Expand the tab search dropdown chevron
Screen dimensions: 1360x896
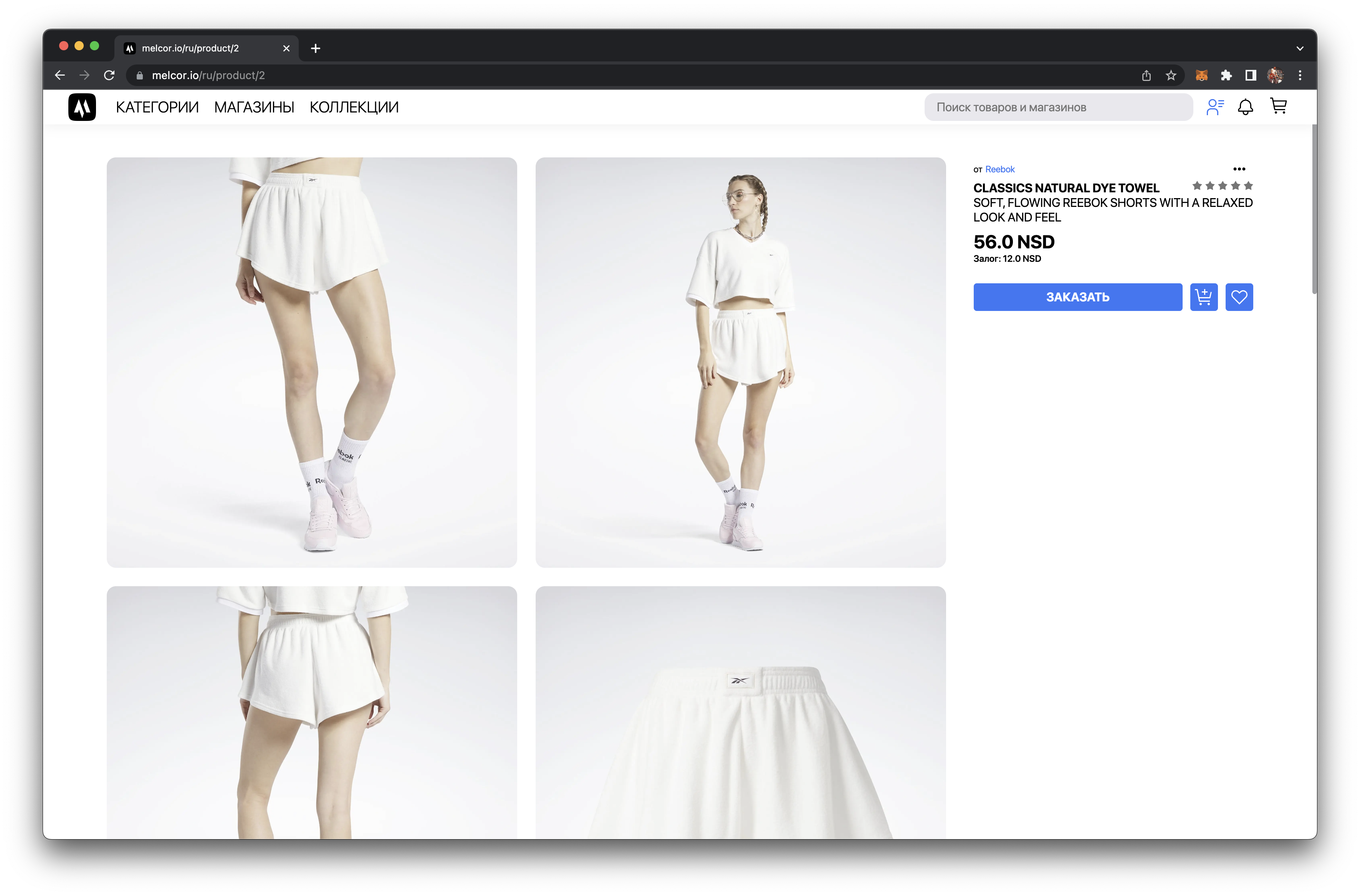1300,49
